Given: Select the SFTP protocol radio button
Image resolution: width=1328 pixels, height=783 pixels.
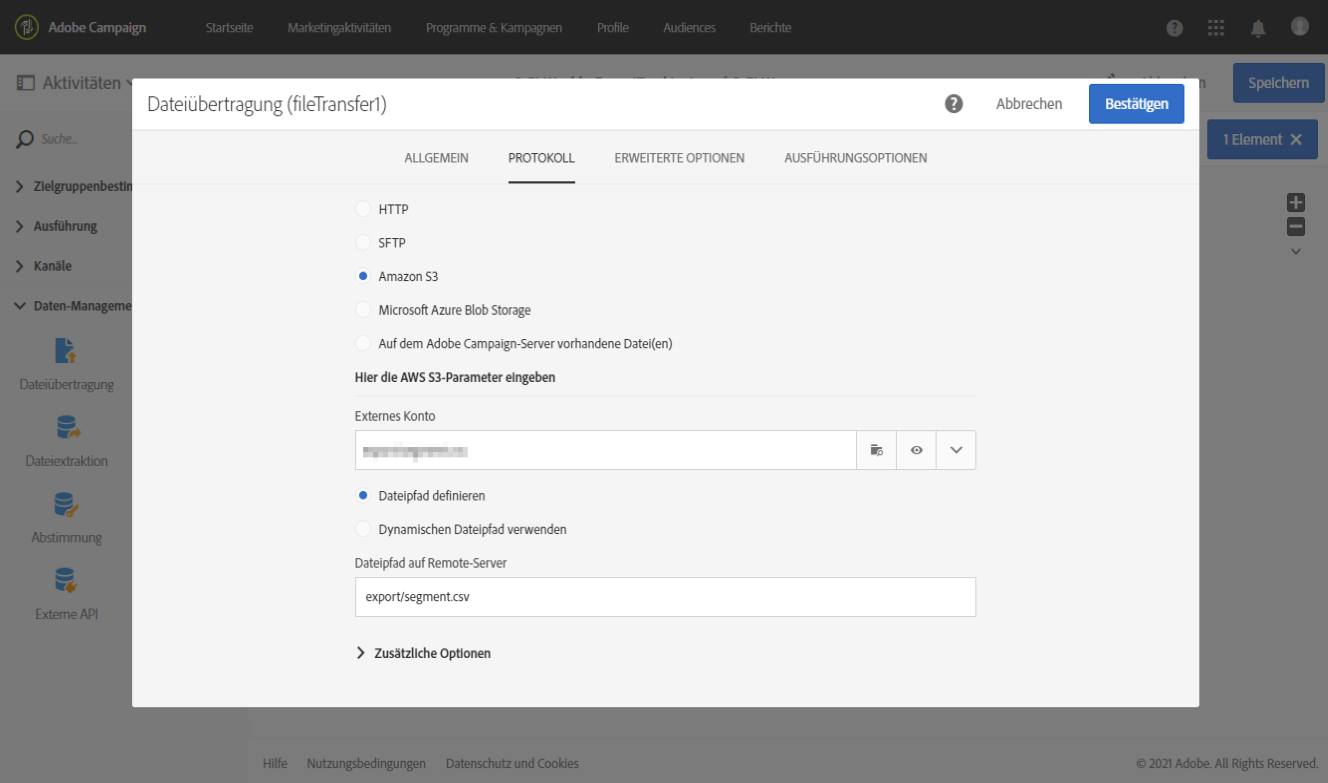Looking at the screenshot, I should (x=363, y=243).
